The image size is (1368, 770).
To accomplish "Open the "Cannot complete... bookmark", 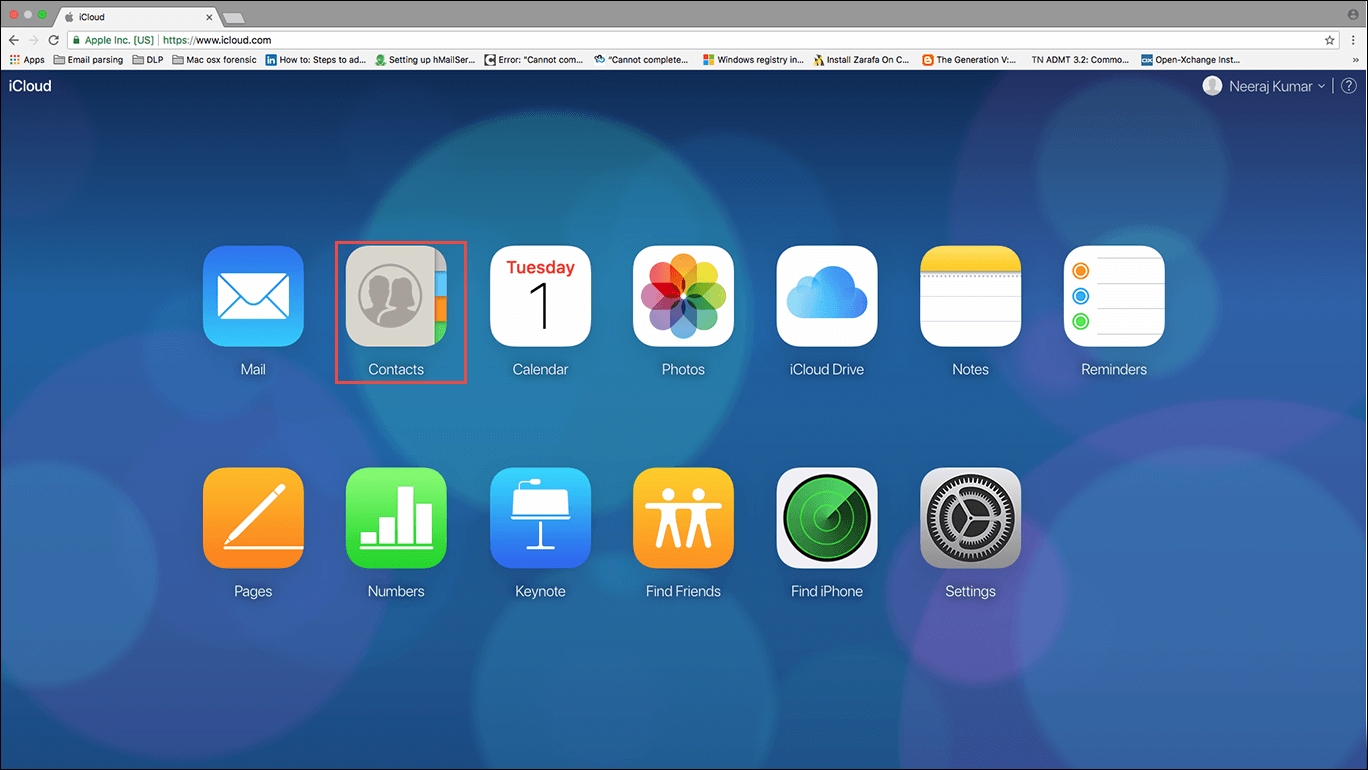I will click(641, 60).
